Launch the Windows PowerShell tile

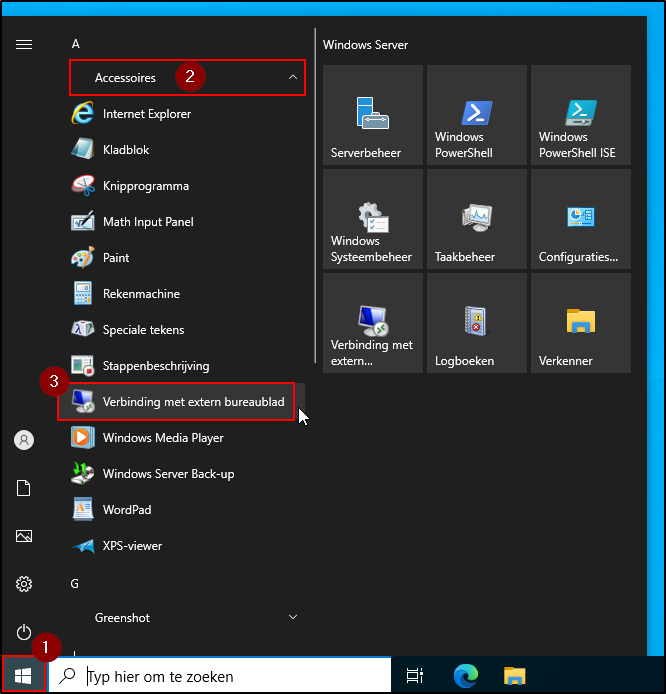point(477,116)
